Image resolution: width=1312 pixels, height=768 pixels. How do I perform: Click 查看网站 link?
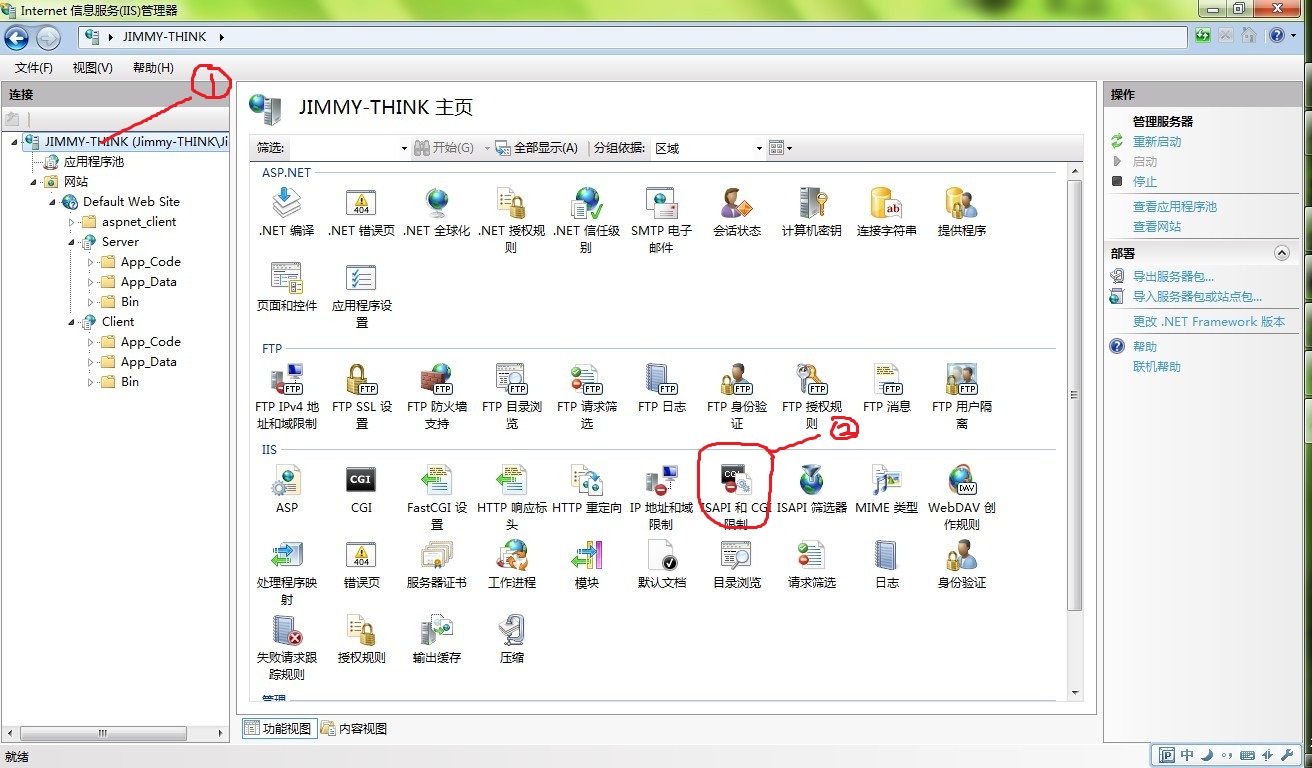[1157, 227]
